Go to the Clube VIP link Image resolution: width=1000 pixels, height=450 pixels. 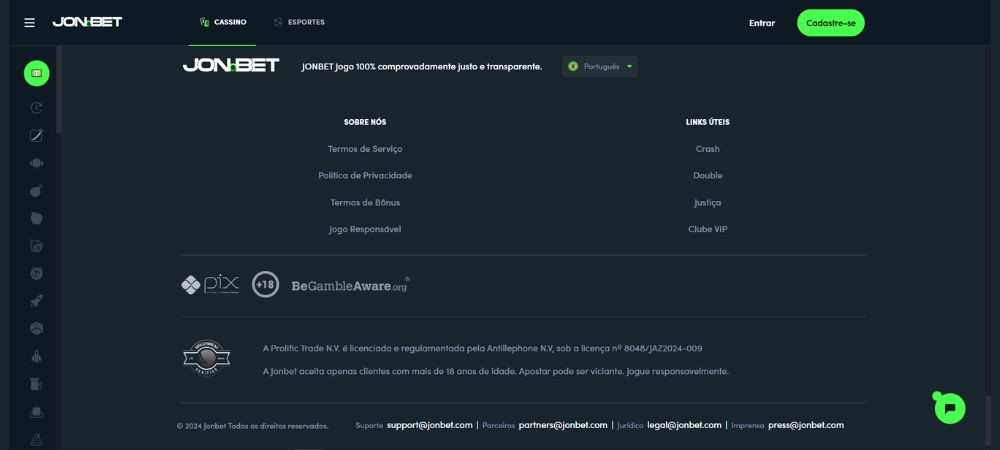707,229
